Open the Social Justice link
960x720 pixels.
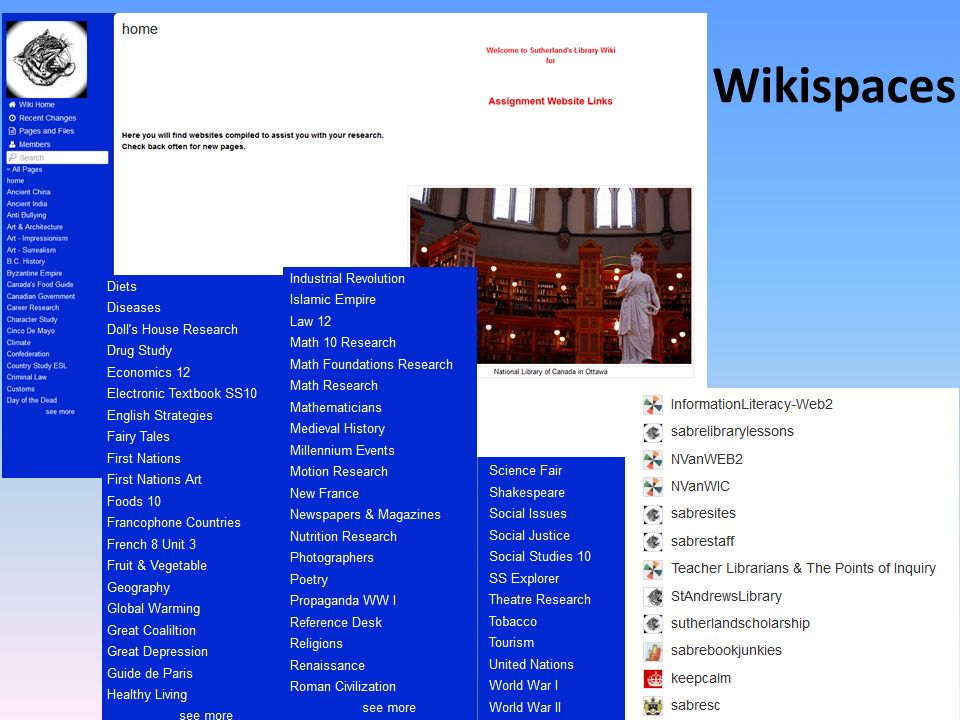tap(529, 536)
